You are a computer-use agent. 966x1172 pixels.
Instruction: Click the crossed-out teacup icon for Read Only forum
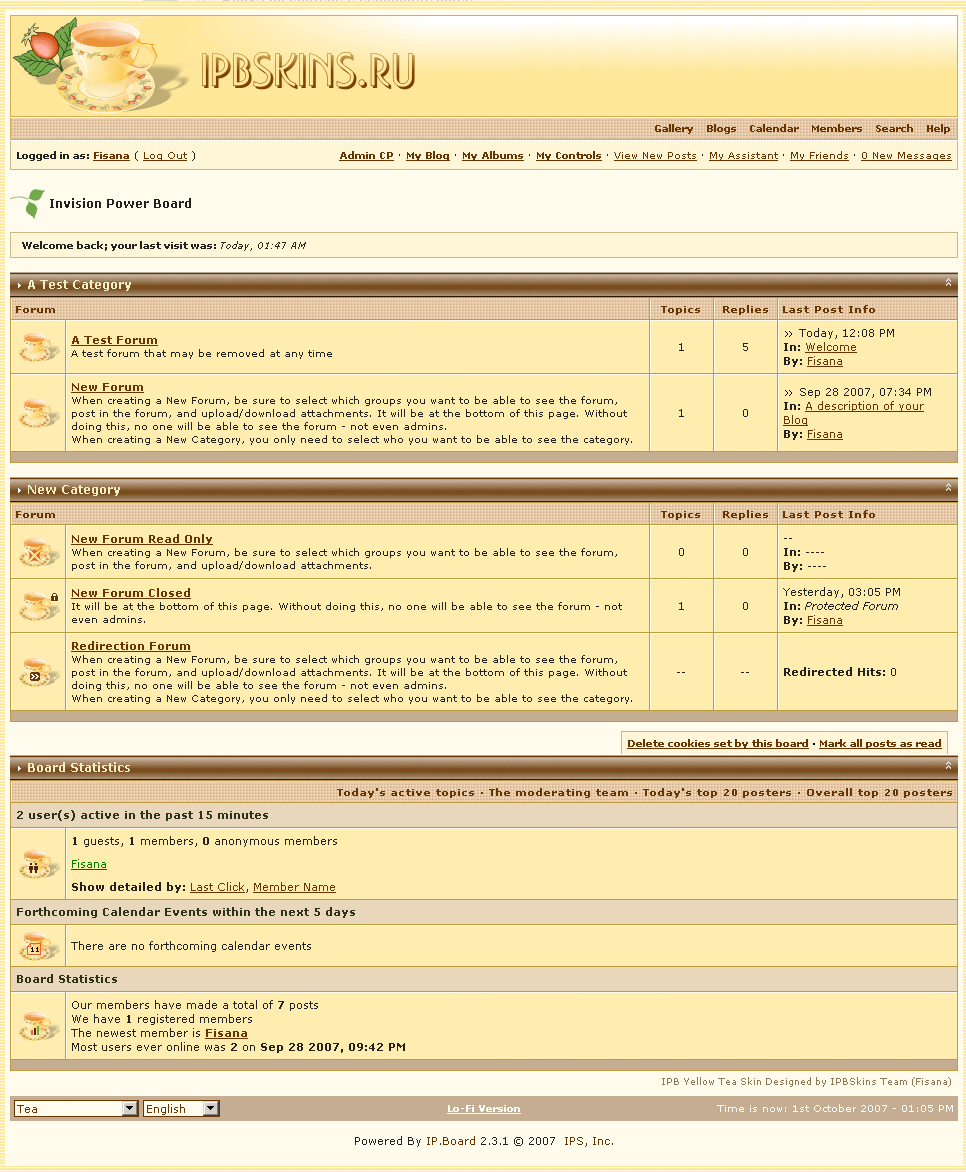point(39,552)
